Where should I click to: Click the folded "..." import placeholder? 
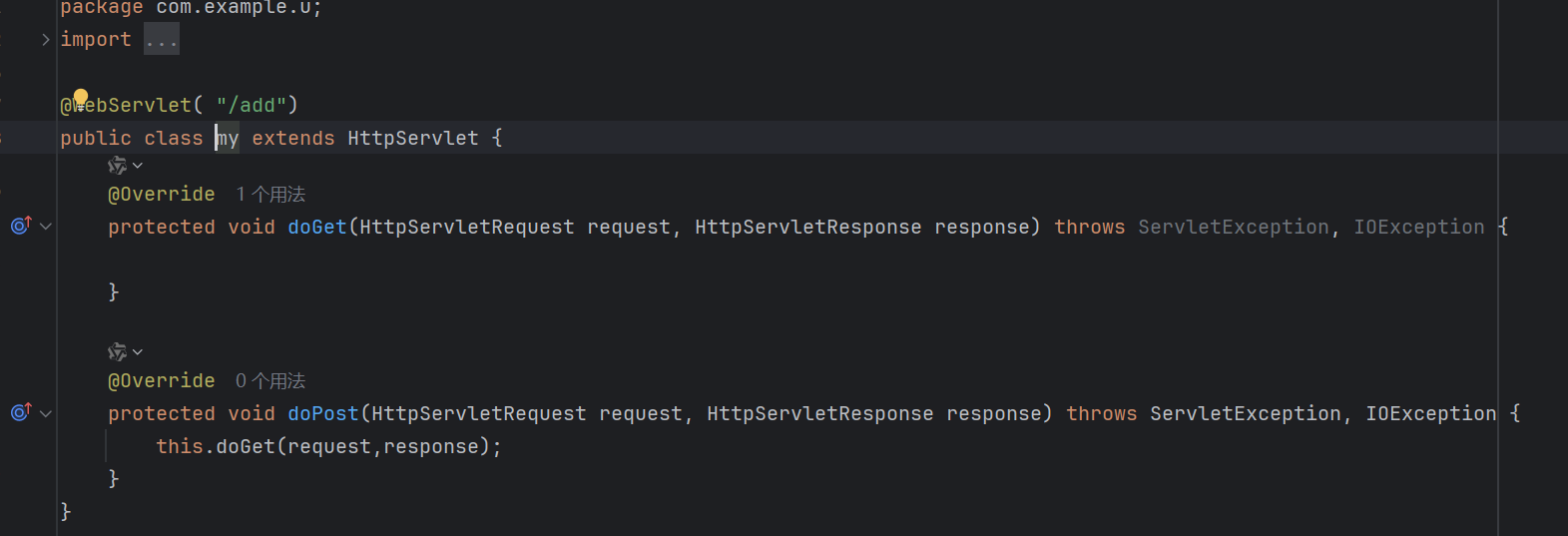pos(162,40)
